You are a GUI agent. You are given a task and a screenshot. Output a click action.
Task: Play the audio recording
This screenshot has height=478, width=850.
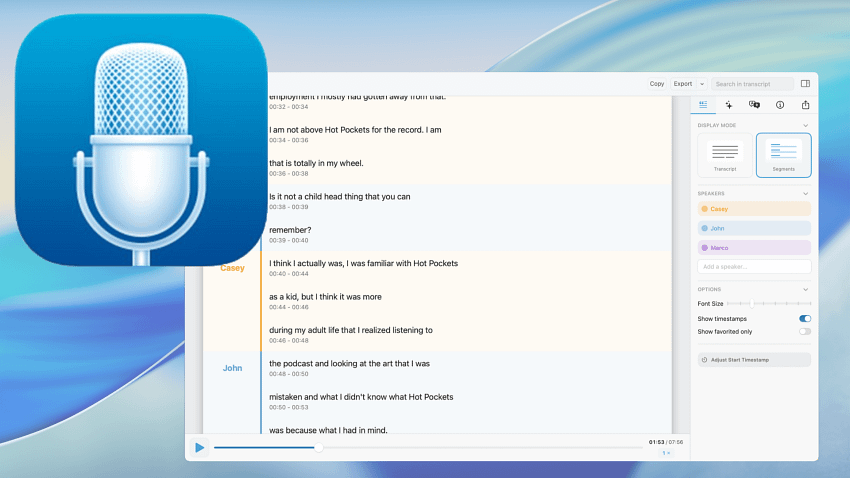pyautogui.click(x=199, y=448)
